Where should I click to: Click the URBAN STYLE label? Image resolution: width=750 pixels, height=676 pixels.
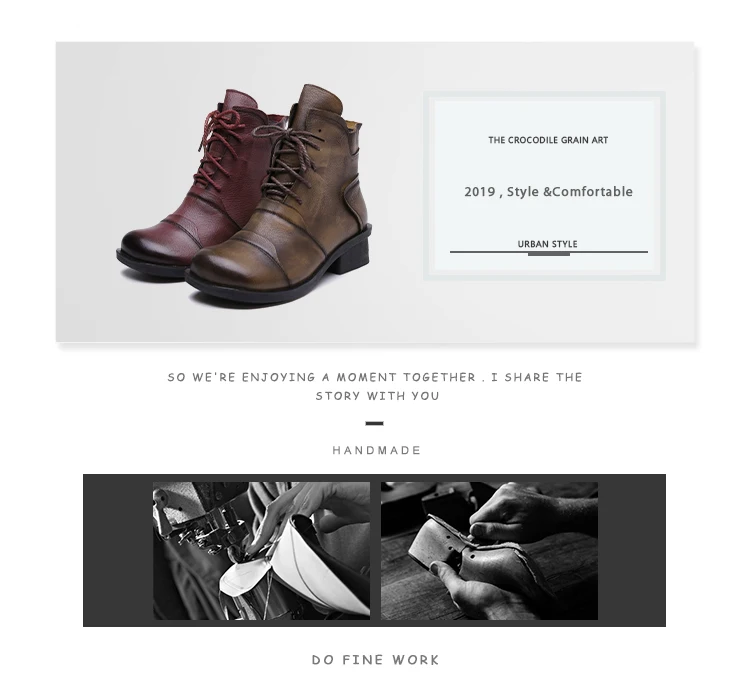click(547, 244)
